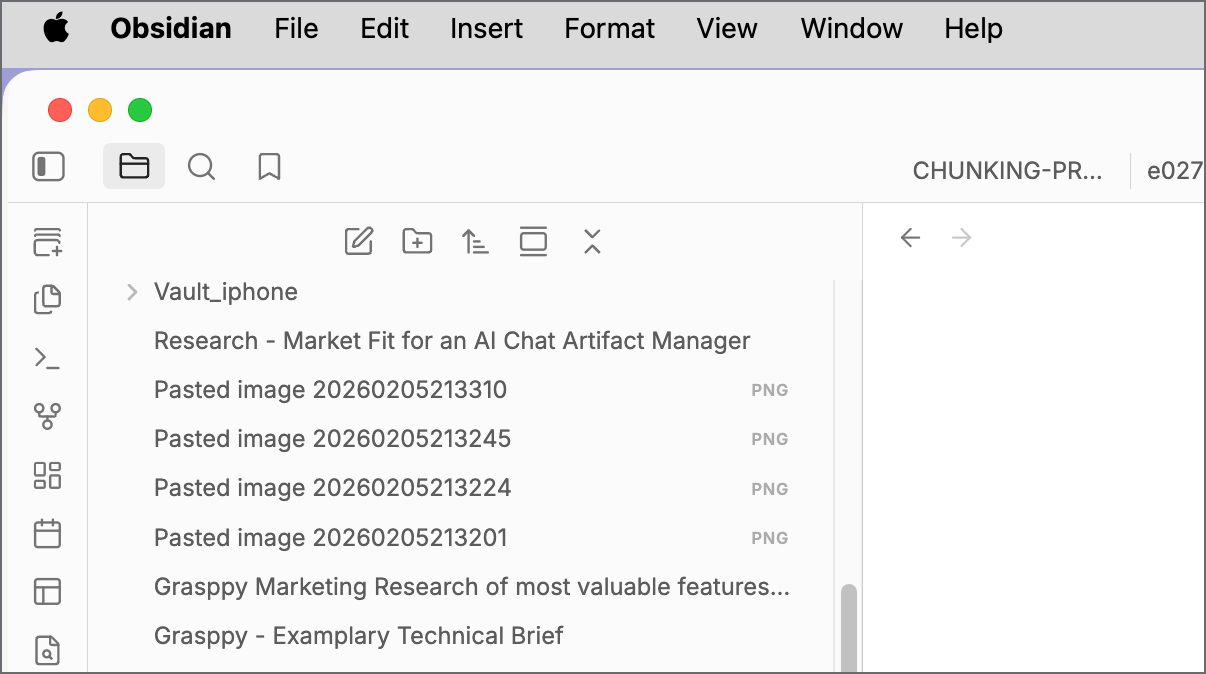The height and width of the screenshot is (674, 1206).
Task: Open the Insert menu
Action: coord(487,28)
